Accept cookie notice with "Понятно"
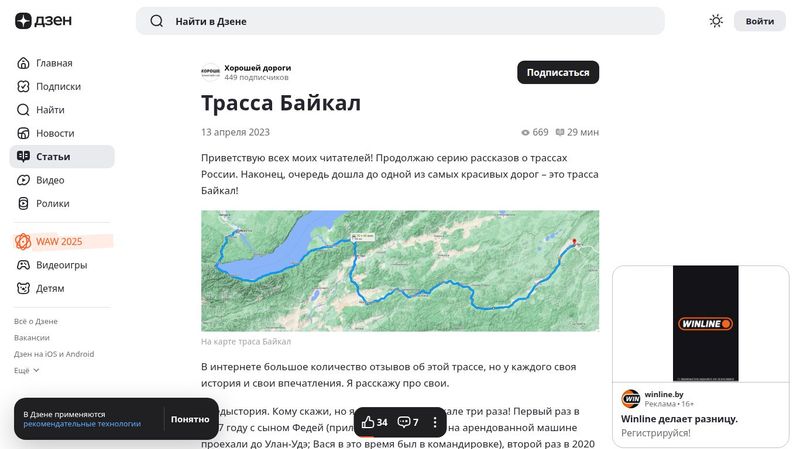Screen dimensions: 800x449 click(x=190, y=419)
